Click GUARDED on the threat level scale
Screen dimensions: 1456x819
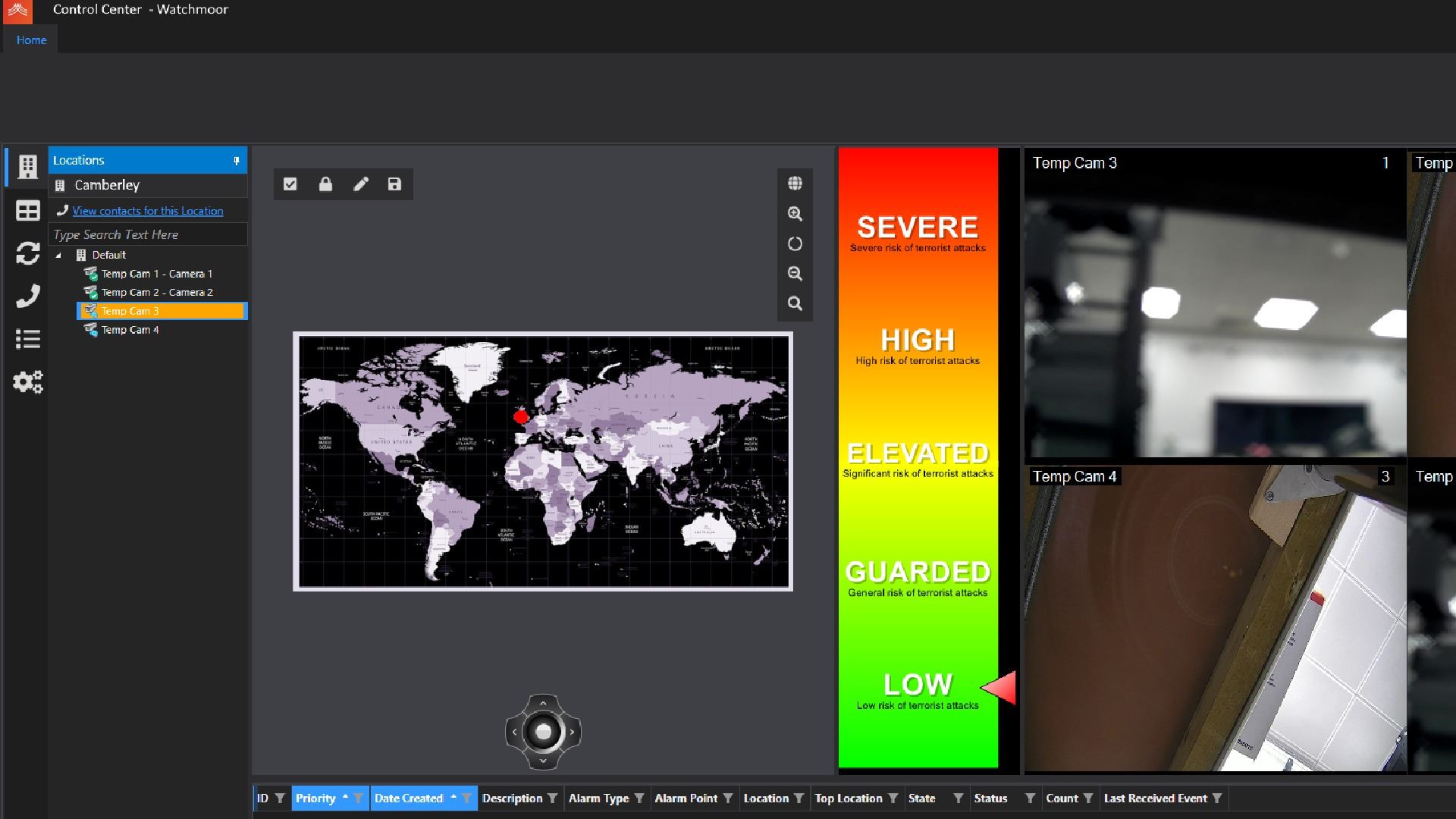point(918,572)
